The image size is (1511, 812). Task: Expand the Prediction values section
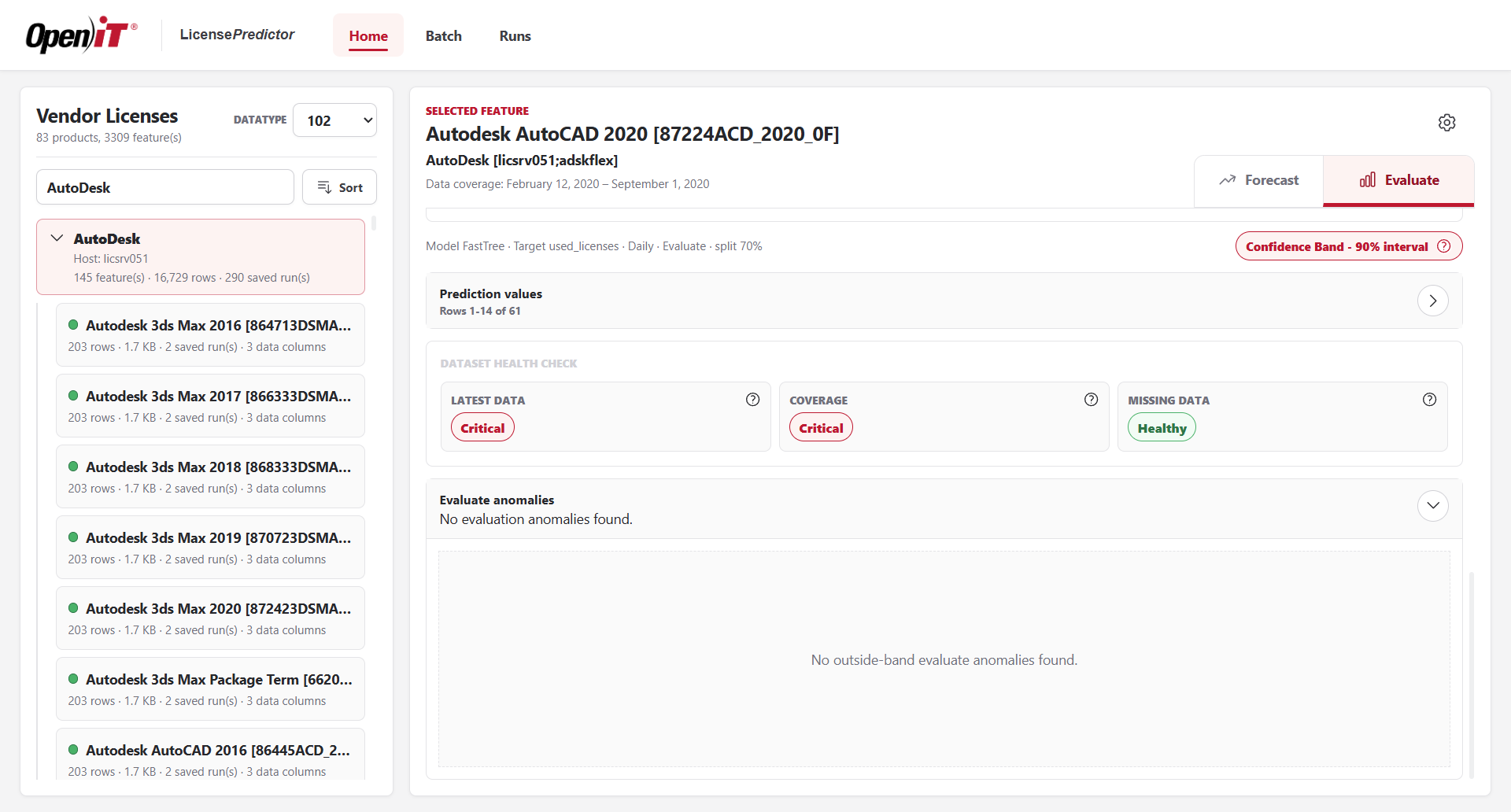tap(1432, 301)
